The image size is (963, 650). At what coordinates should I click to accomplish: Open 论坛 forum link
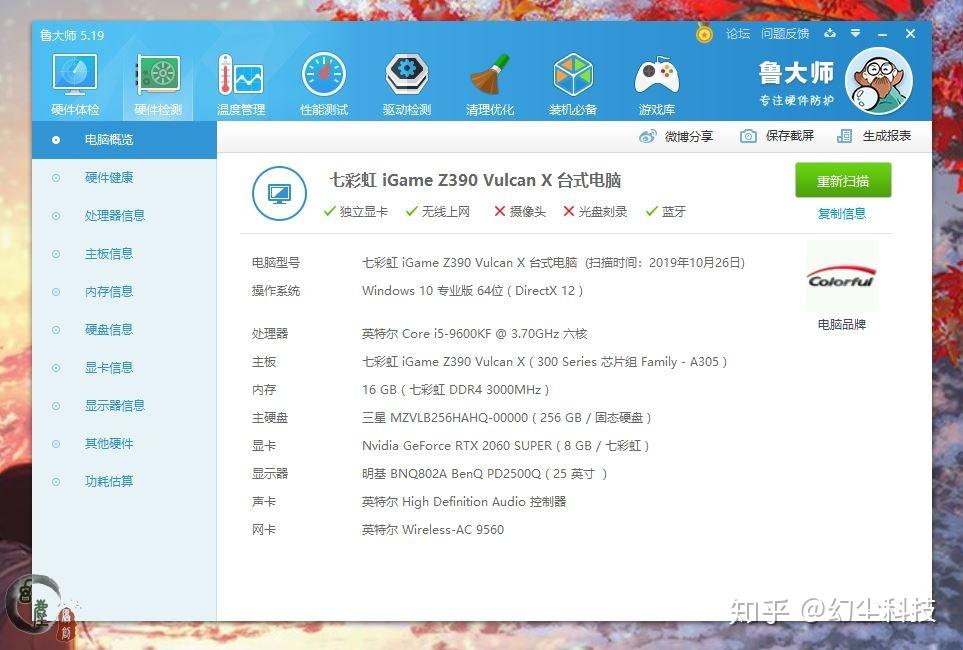pyautogui.click(x=738, y=33)
